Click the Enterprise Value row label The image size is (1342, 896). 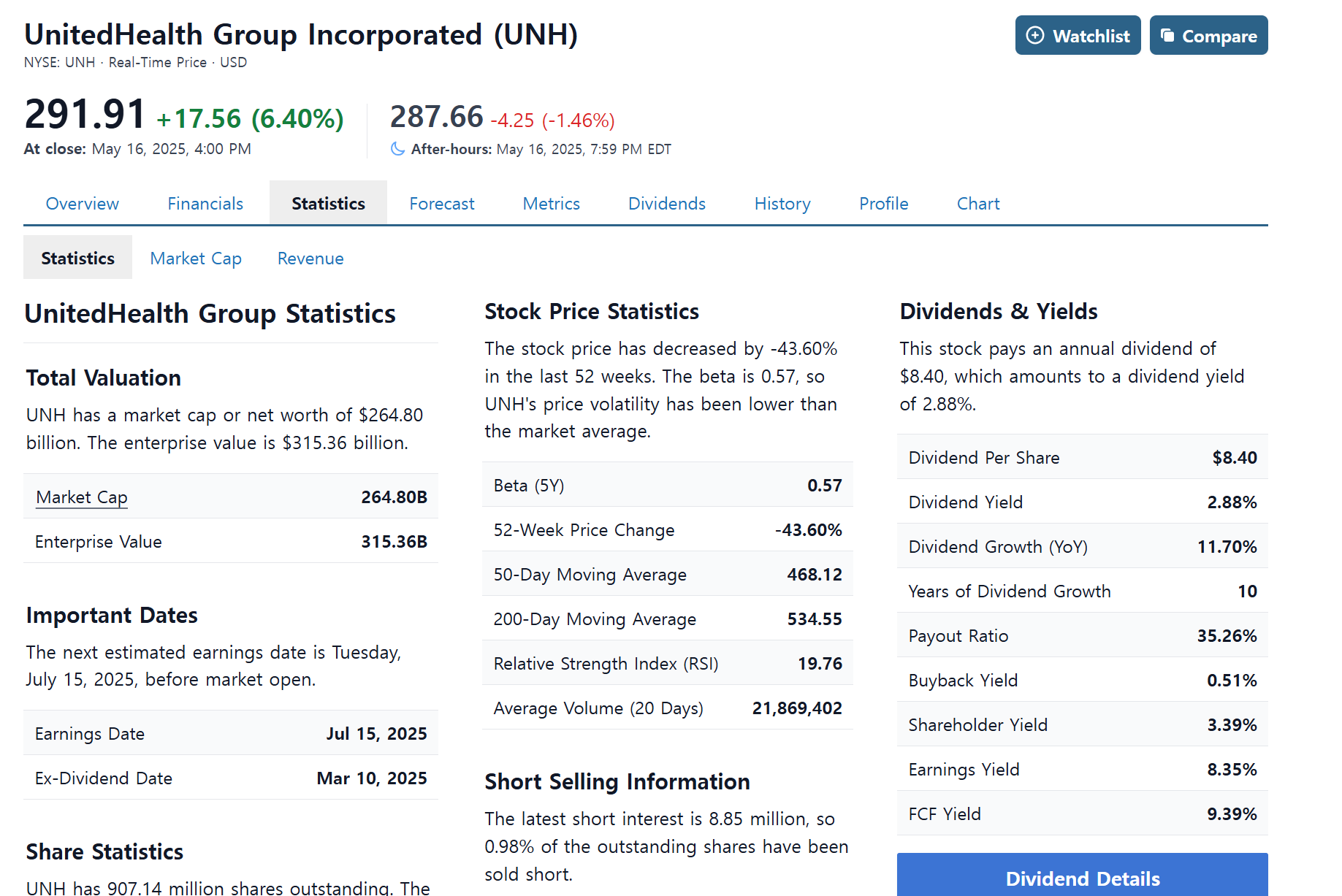click(x=99, y=542)
